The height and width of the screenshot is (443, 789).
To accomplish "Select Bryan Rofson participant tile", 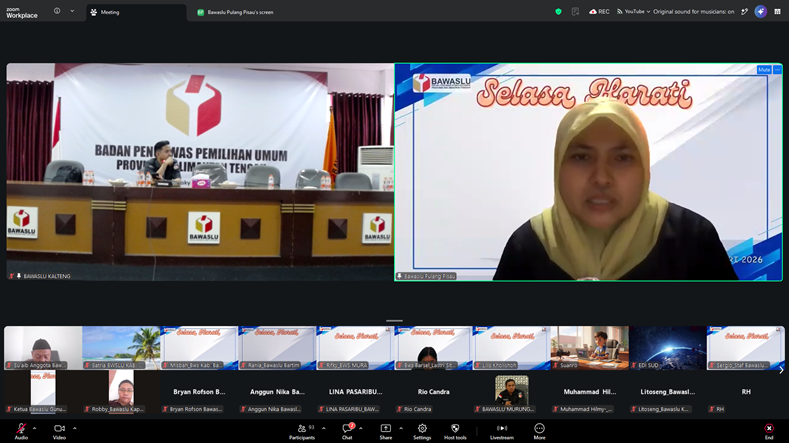I will pos(199,392).
